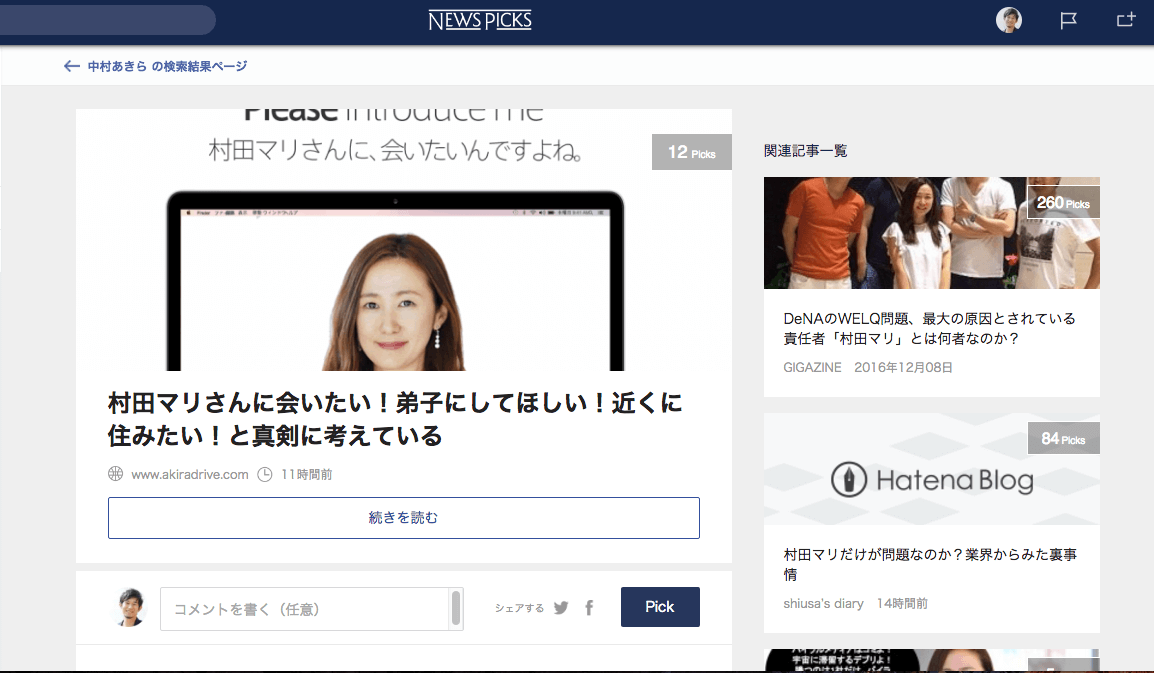Share the article on Facebook
This screenshot has width=1154, height=673.
coord(588,607)
